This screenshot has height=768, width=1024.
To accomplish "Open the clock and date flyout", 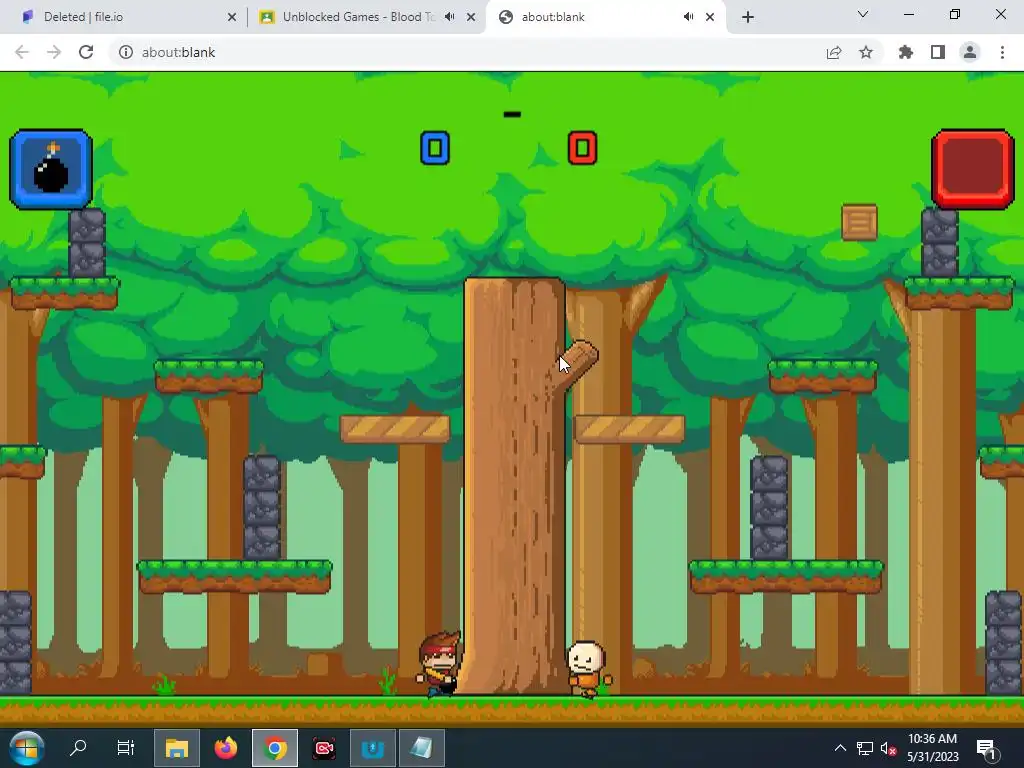I will (x=933, y=748).
